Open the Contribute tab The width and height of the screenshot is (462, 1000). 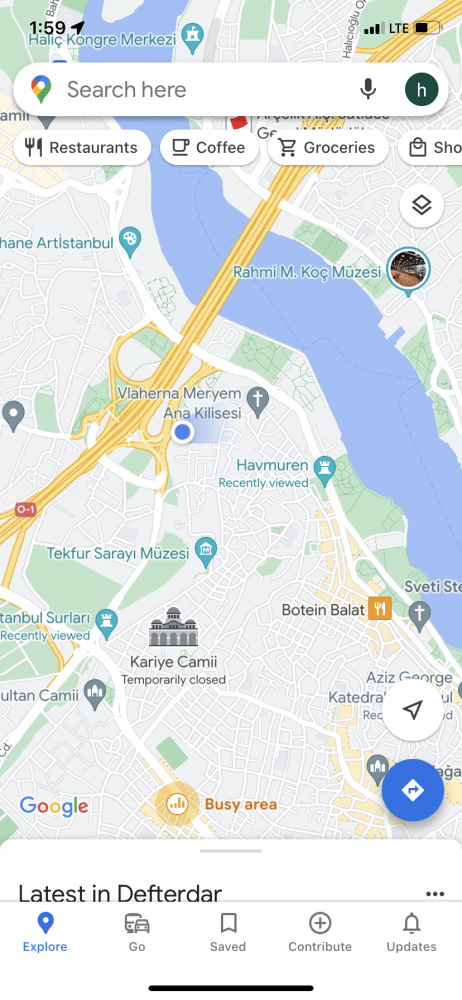320,932
